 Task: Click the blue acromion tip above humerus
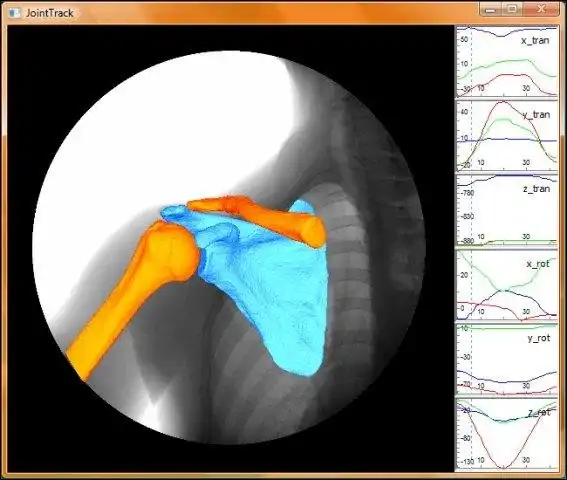point(173,212)
